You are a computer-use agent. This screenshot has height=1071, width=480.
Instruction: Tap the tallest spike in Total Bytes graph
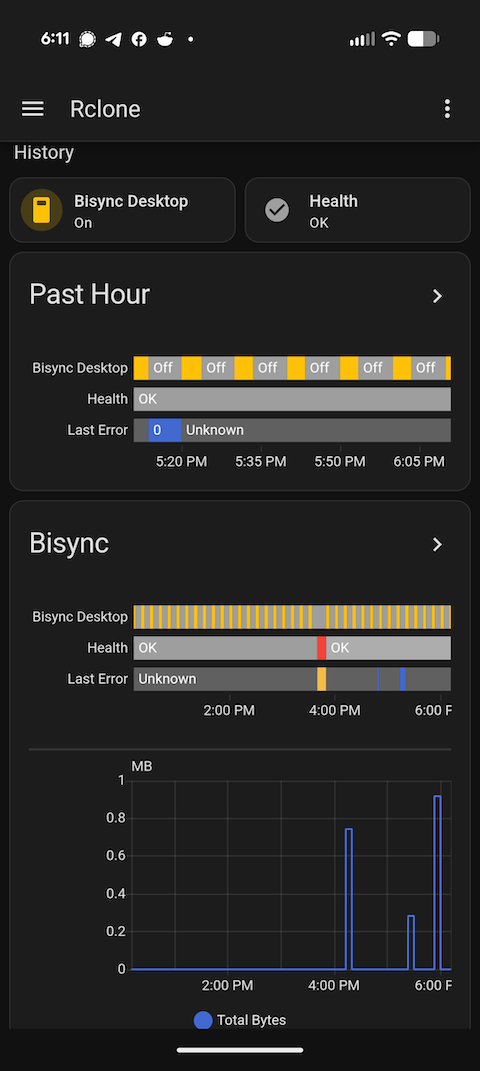[x=438, y=881]
